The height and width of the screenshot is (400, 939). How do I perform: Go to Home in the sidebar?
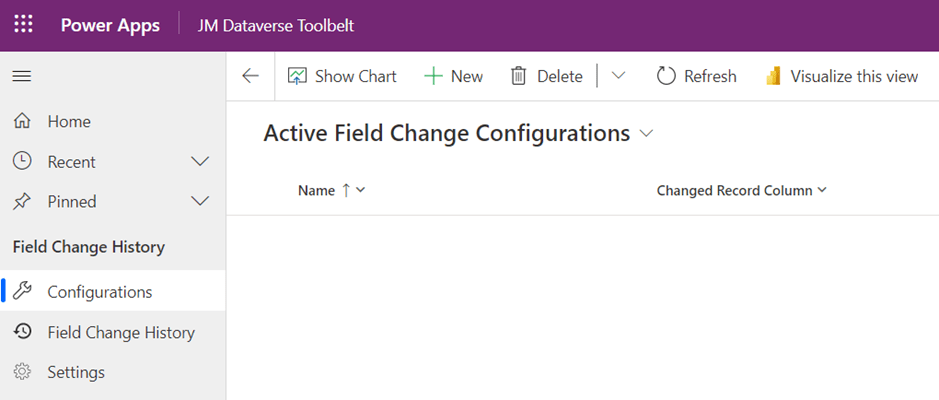point(68,122)
